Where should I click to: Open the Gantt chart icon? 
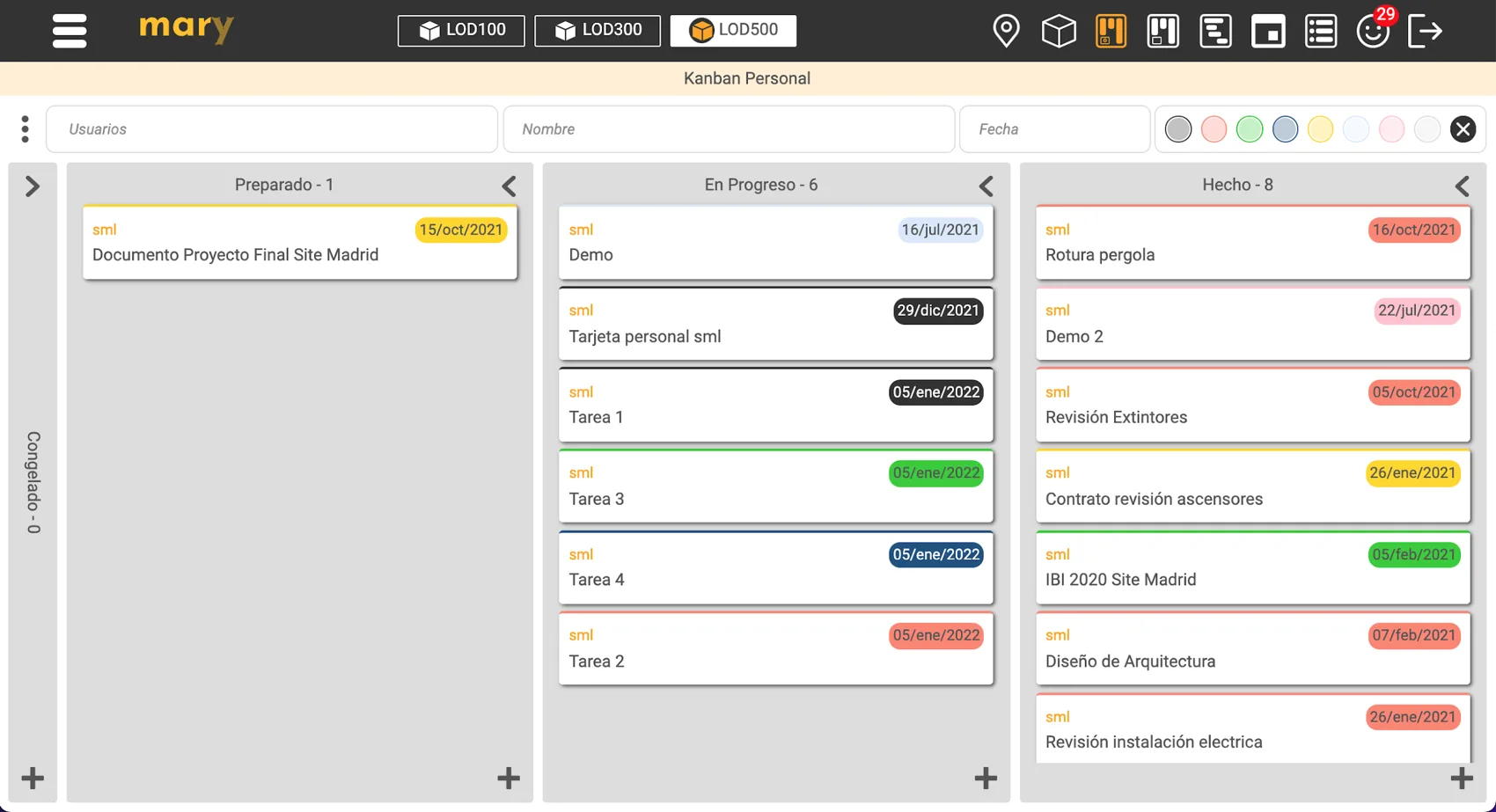pos(1215,31)
